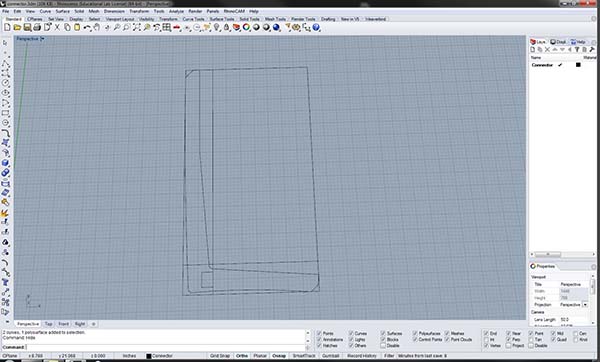Toggle the Curves selection filter checkbox

point(351,334)
